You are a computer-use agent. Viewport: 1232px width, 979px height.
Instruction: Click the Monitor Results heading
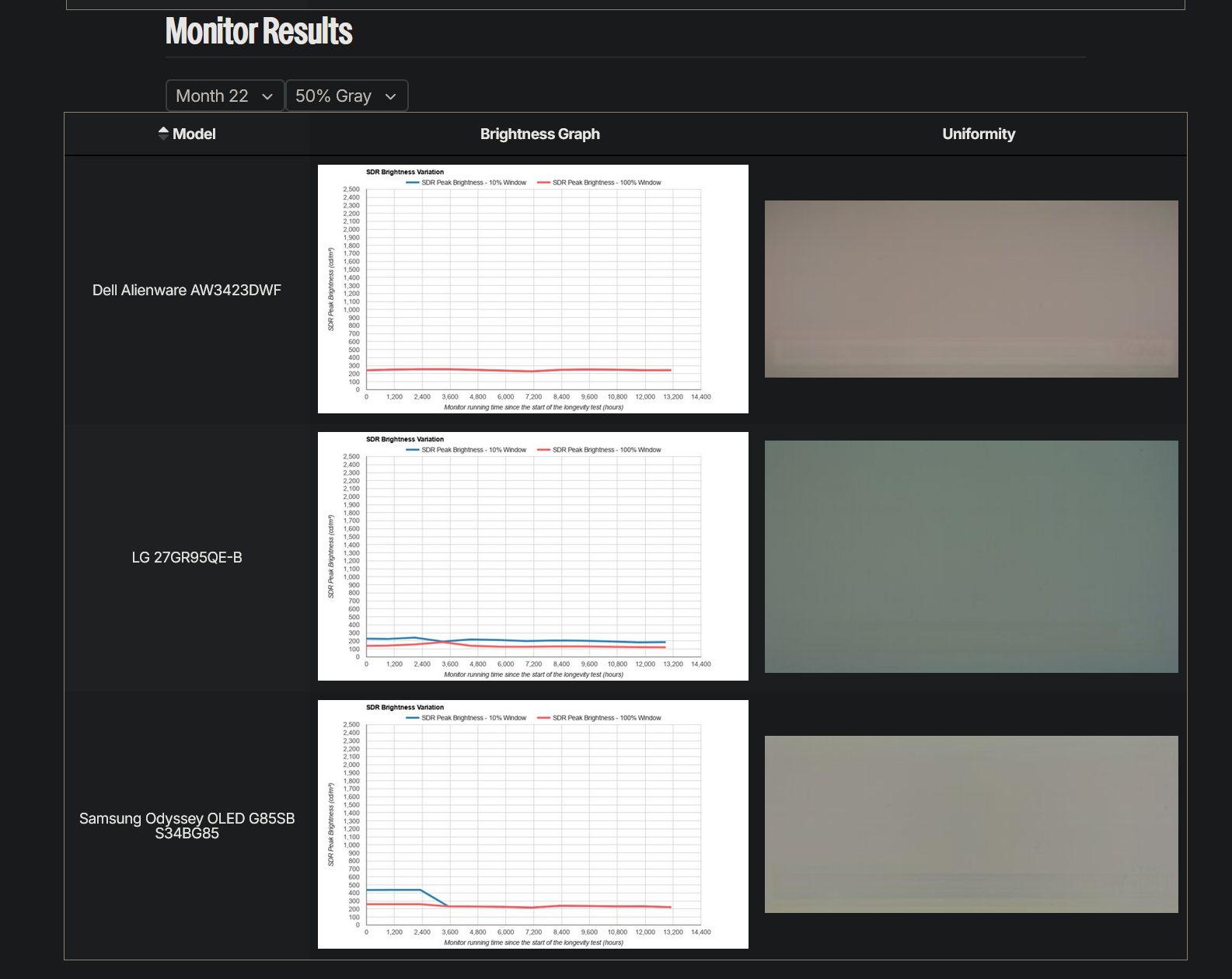tap(259, 31)
